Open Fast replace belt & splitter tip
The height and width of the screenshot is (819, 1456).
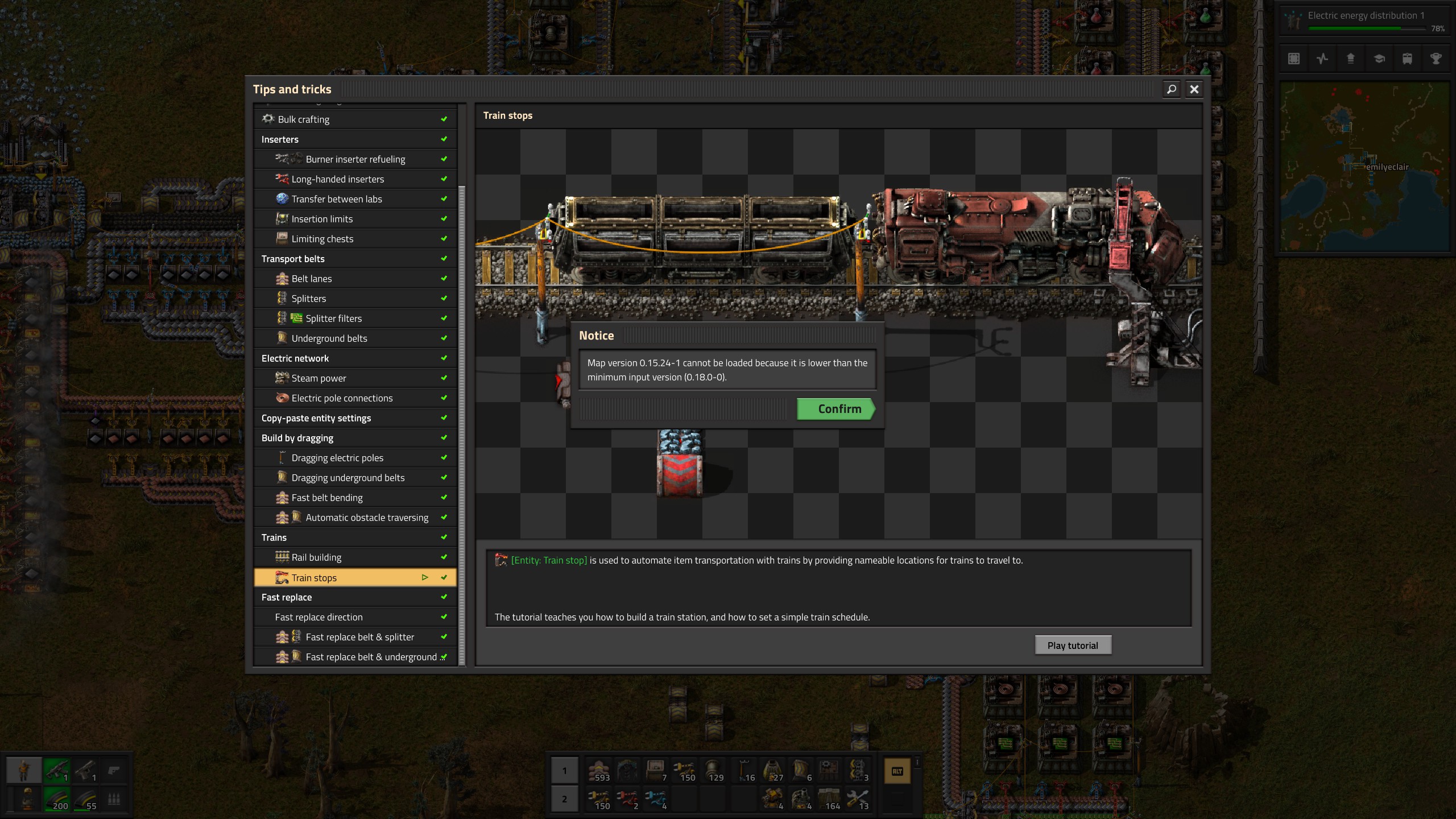point(355,637)
